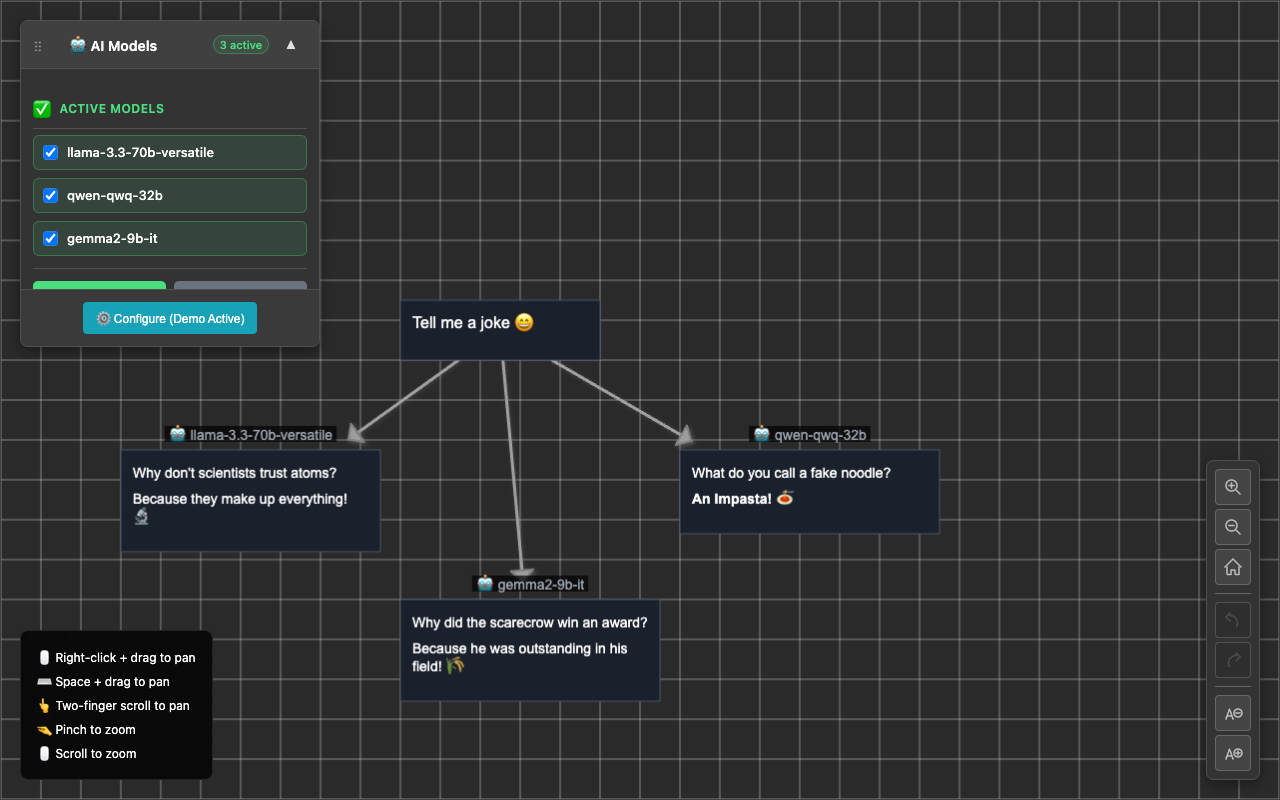Select the 'Tell me a joke' prompt node
The width and height of the screenshot is (1280, 800).
pos(500,329)
